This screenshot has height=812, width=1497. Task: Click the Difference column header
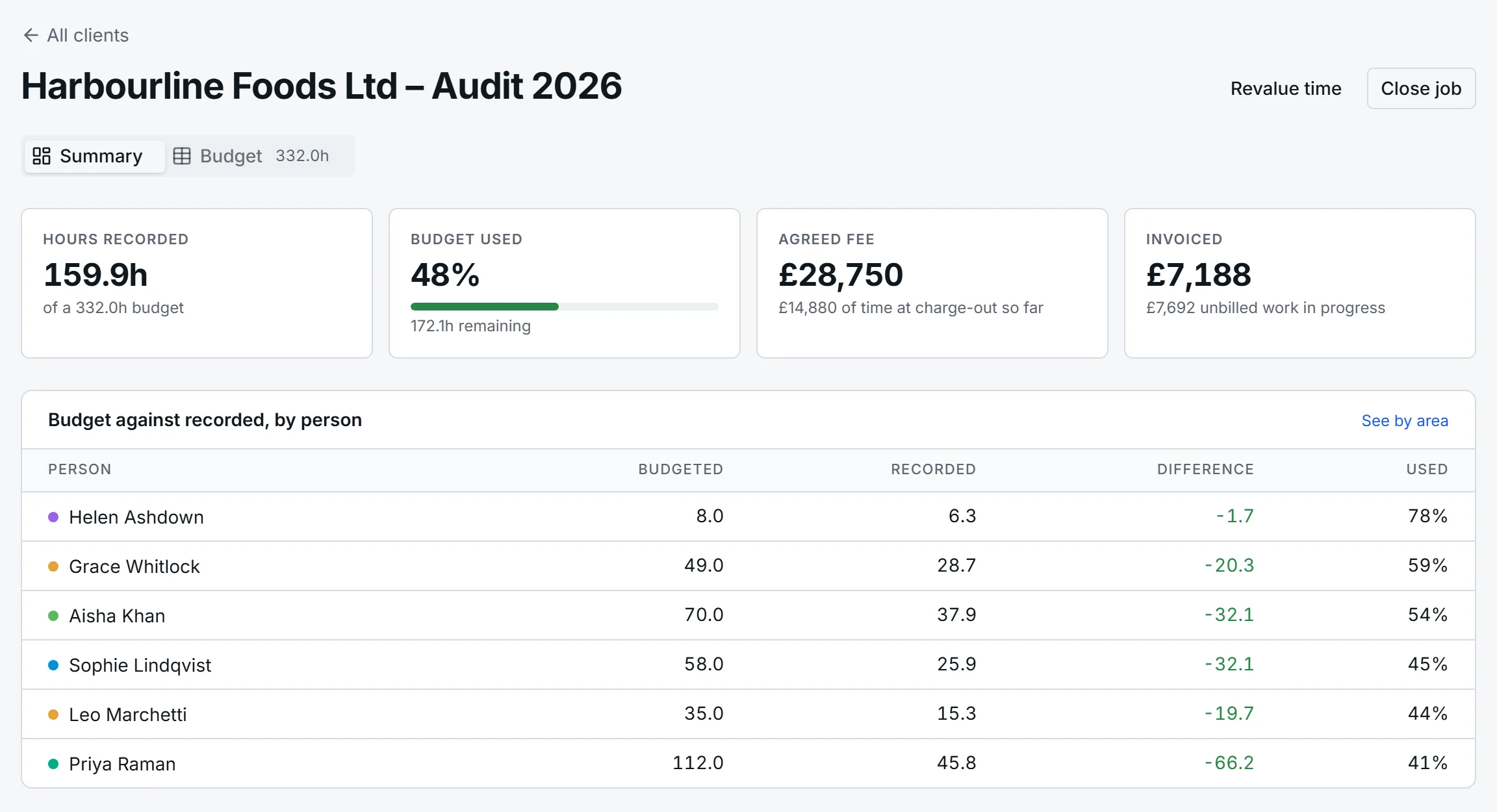(x=1205, y=469)
